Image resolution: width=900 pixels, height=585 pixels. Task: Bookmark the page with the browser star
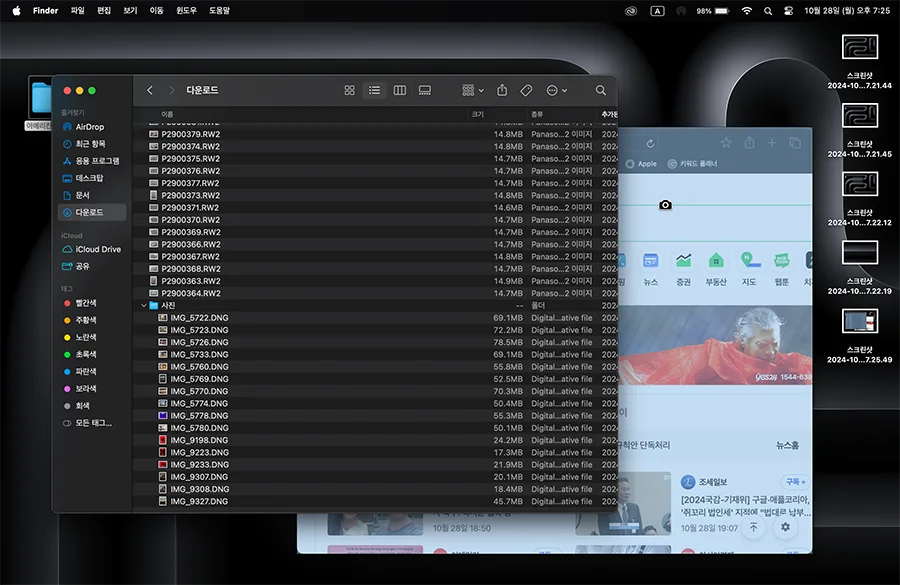point(726,143)
